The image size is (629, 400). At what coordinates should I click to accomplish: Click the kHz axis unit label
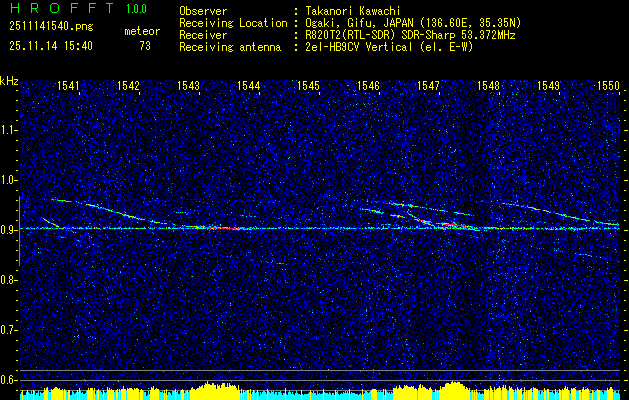point(10,81)
